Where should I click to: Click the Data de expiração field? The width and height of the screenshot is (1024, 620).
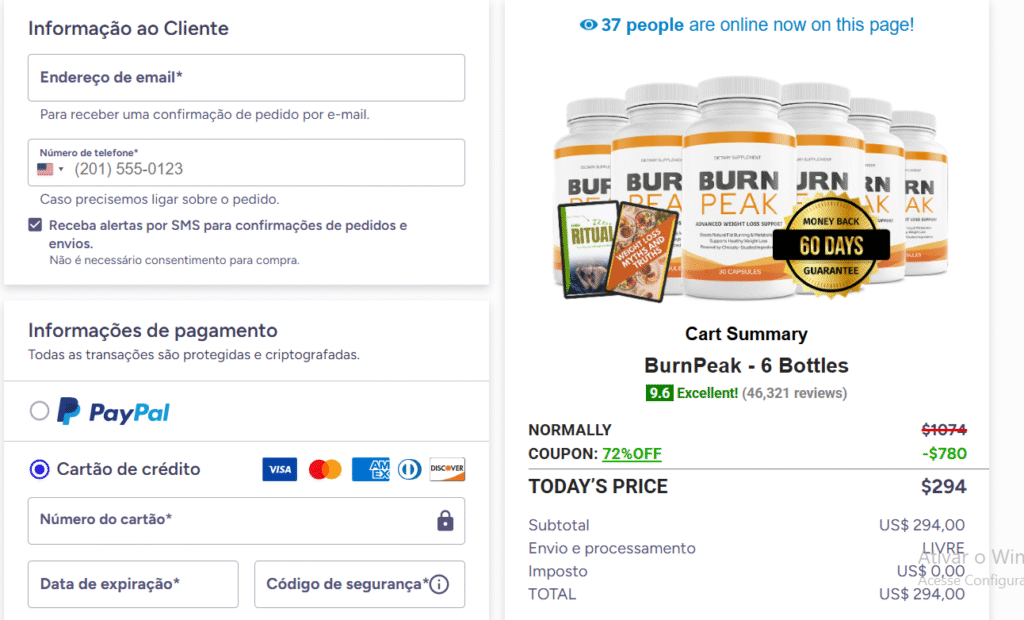click(x=133, y=584)
